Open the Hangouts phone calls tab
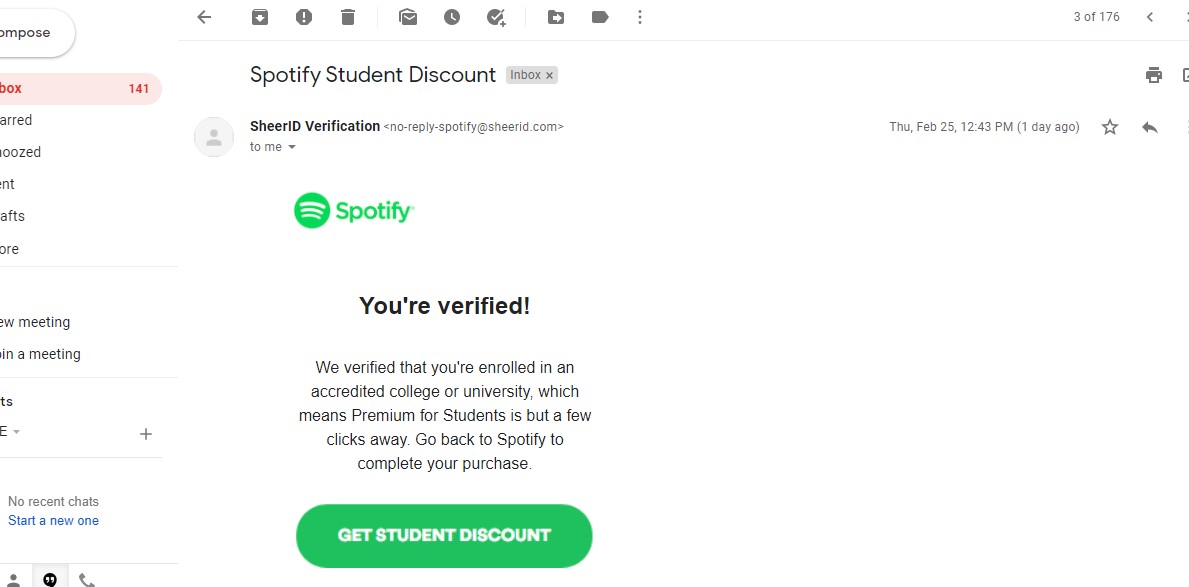The image size is (1189, 587). coord(87,578)
